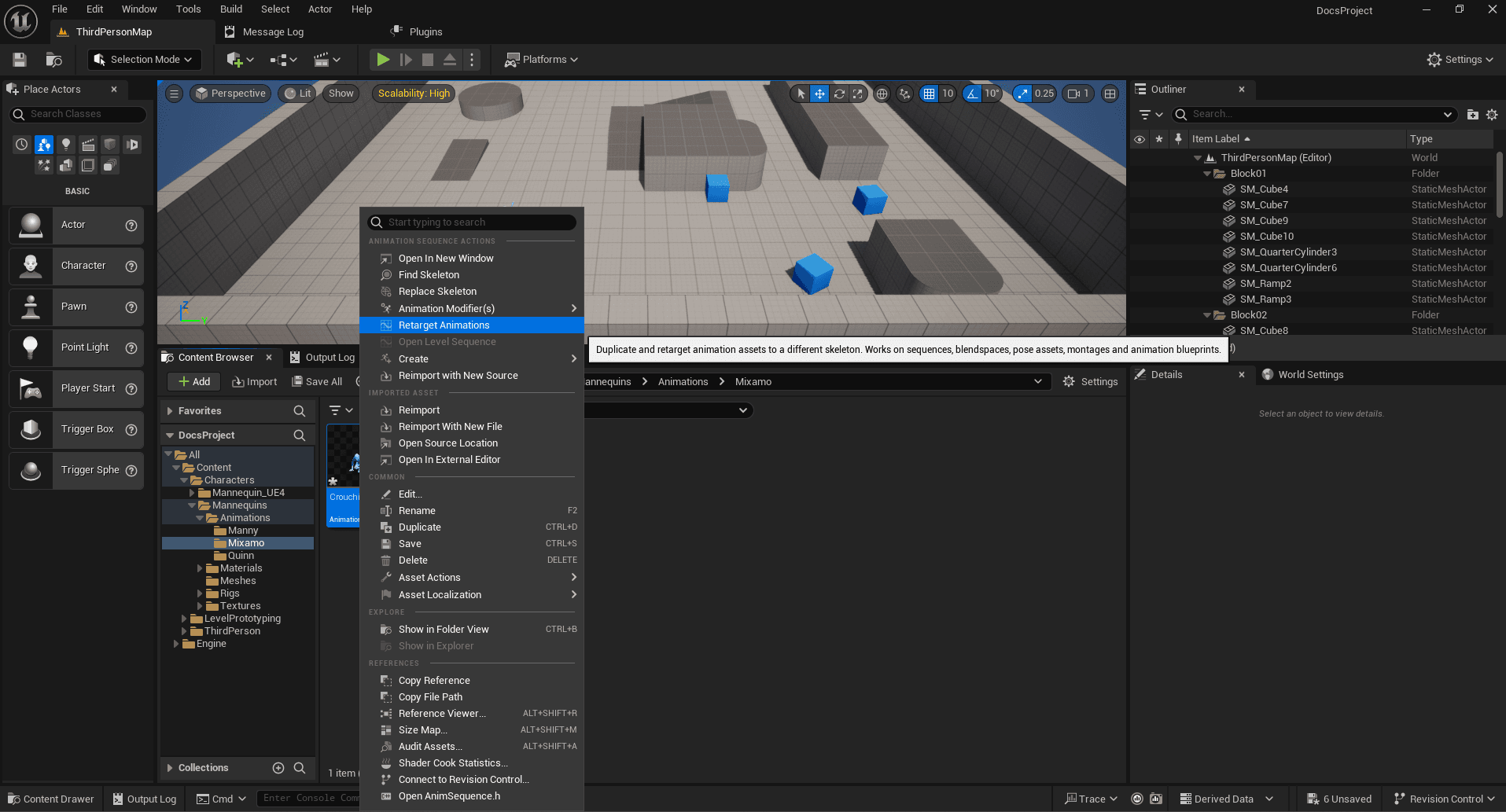Screen dimensions: 1506x812
Task: Click the Outliner settings gear icon
Action: (1492, 115)
